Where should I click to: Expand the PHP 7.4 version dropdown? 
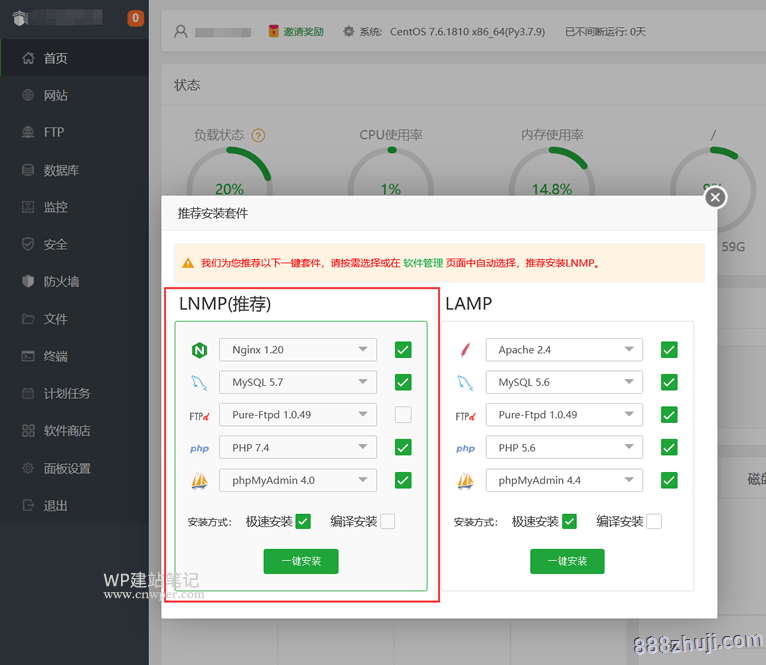tap(298, 448)
